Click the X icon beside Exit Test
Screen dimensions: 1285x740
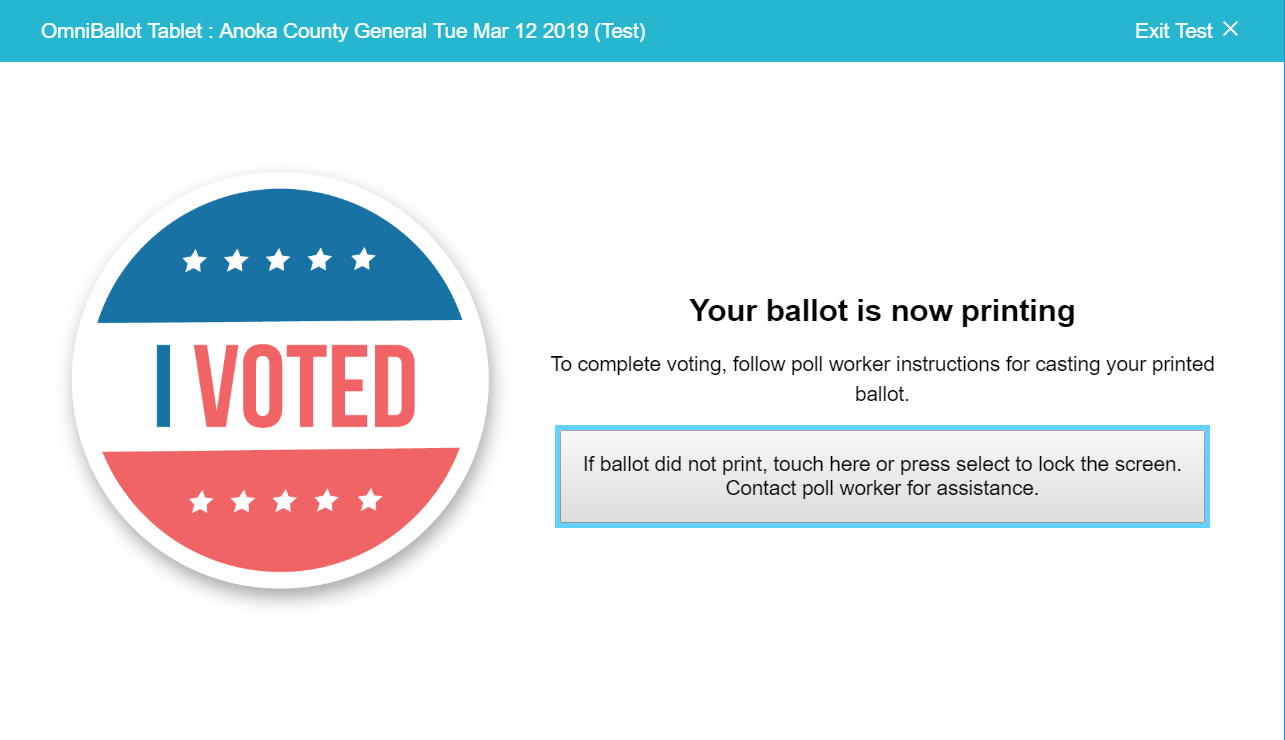[x=1230, y=29]
